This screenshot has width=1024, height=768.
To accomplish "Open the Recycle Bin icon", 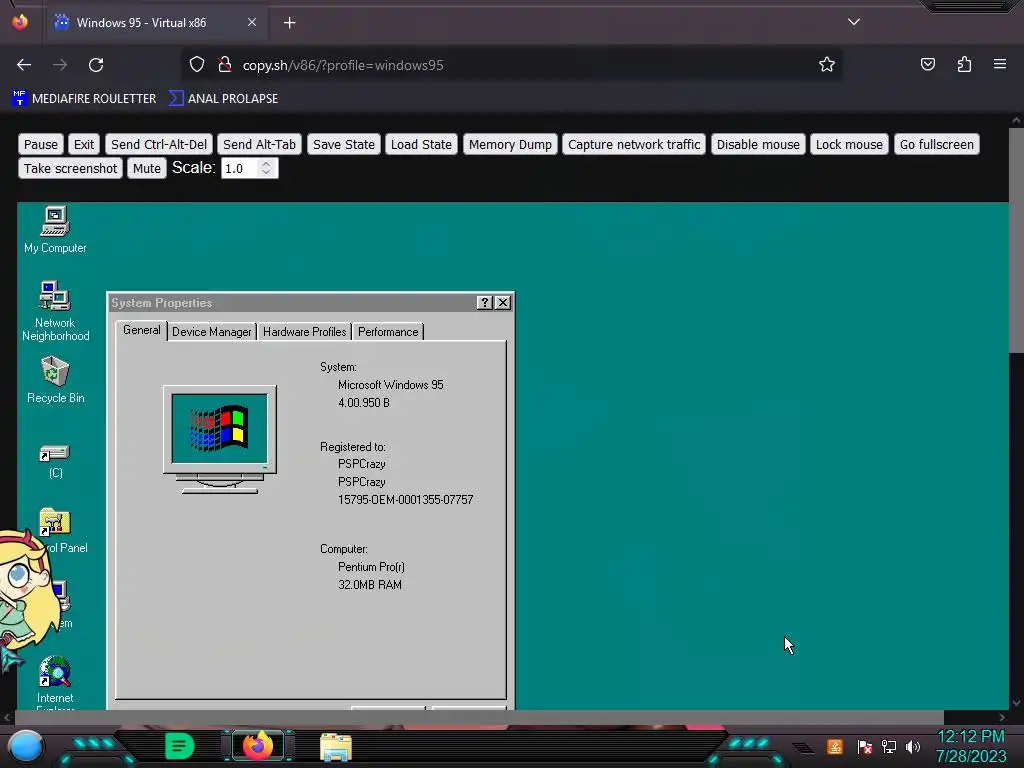I will click(55, 380).
